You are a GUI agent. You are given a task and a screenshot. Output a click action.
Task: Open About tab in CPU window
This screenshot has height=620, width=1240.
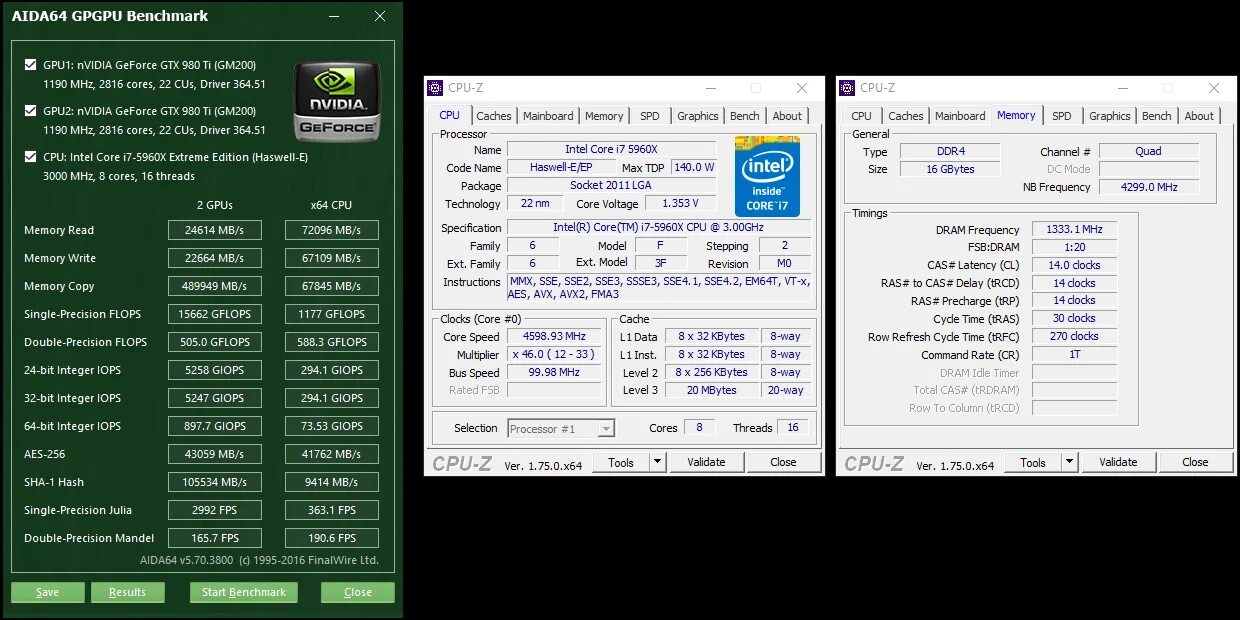click(x=787, y=116)
